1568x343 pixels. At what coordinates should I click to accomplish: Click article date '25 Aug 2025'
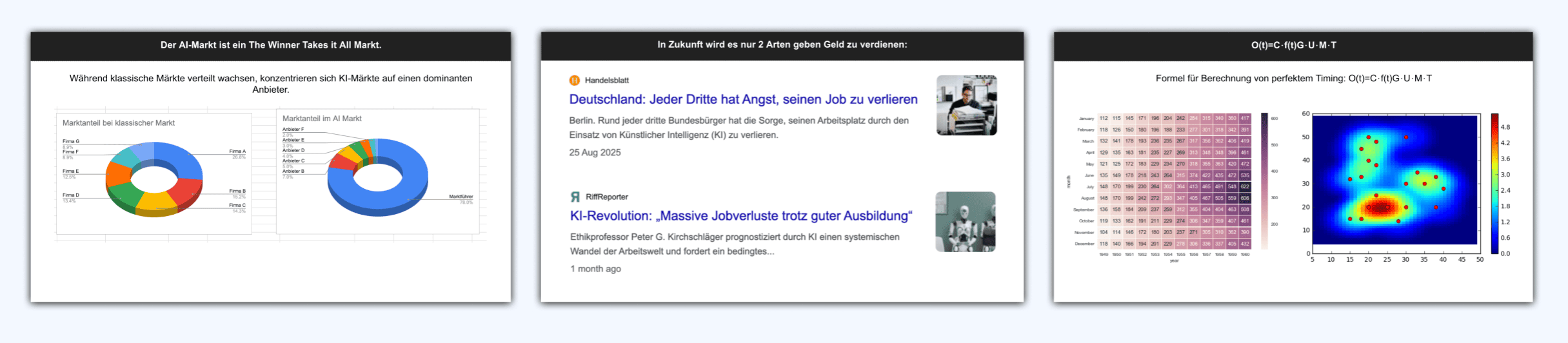(x=595, y=153)
